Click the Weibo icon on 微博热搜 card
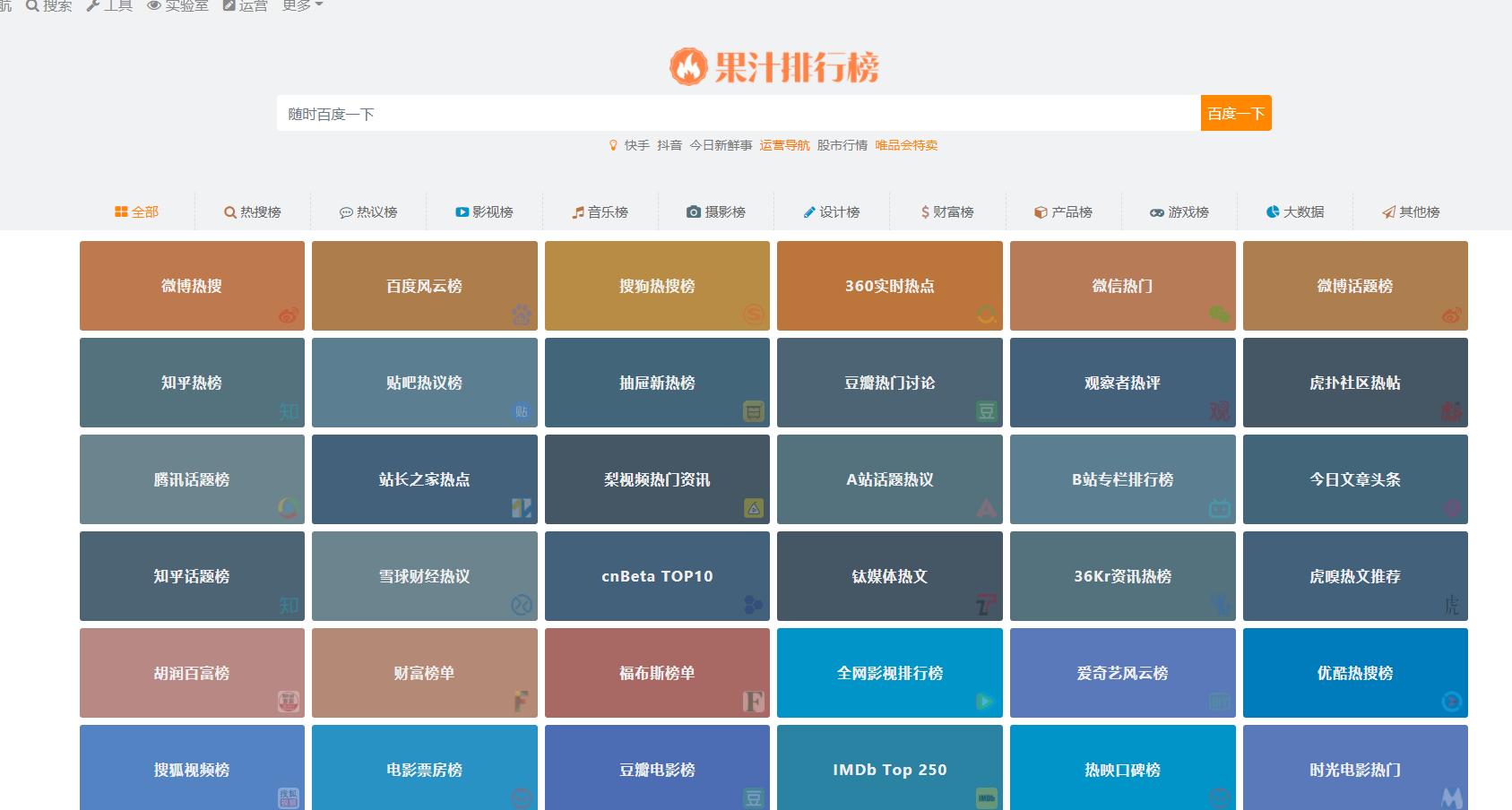Viewport: 1512px width, 810px height. [288, 315]
